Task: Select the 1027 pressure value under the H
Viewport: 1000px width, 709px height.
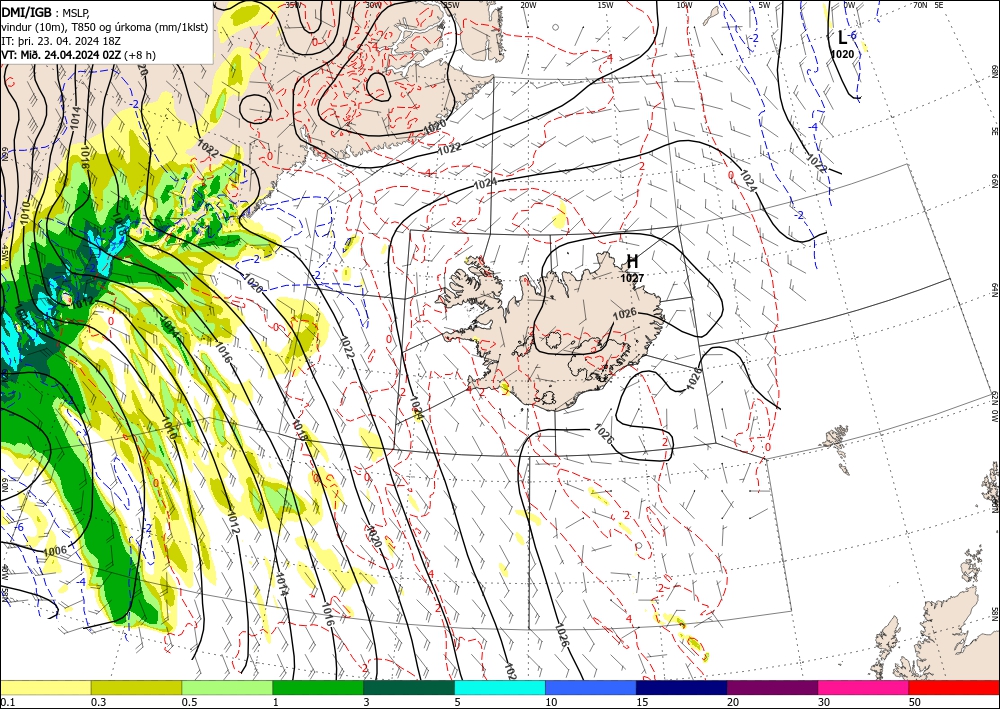Action: [x=632, y=278]
